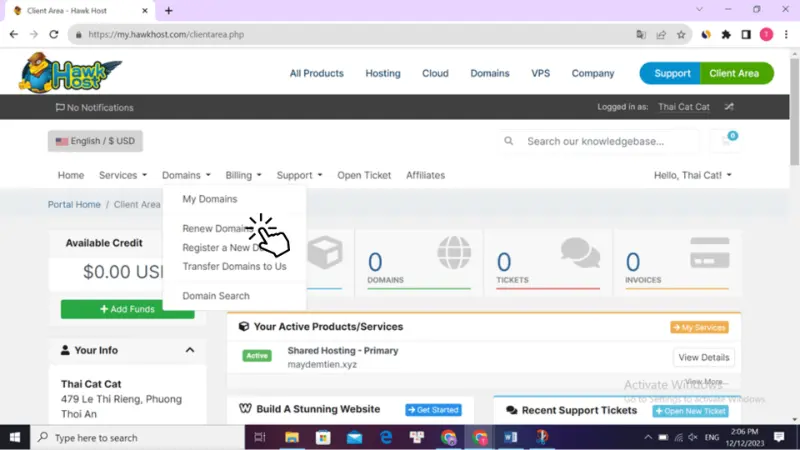Viewport: 800px width, 450px height.
Task: Open All Products in top navigation
Action: click(317, 73)
